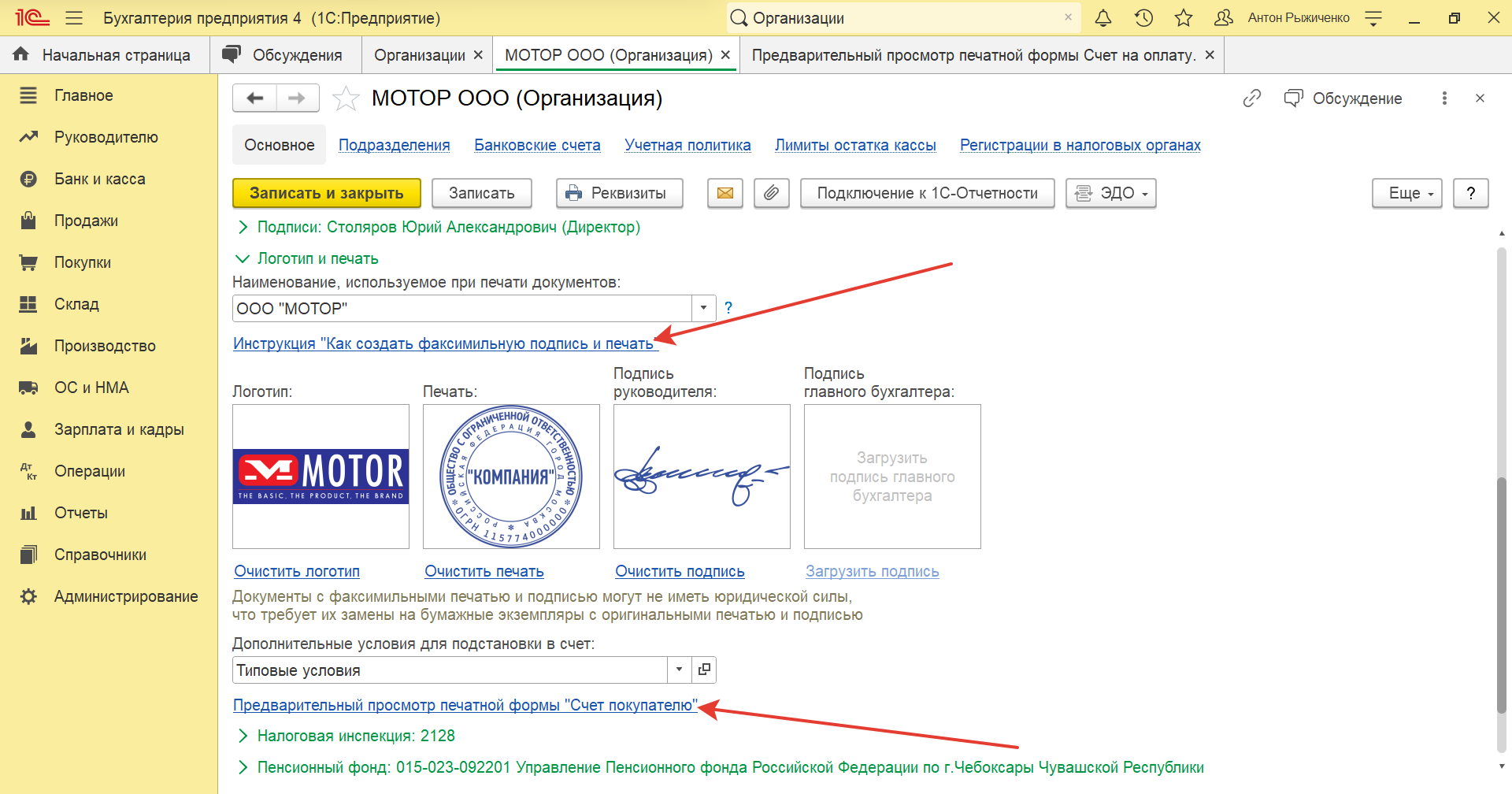The image size is (1512, 794).
Task: Collapse the Логотип и печать section
Action: click(243, 259)
